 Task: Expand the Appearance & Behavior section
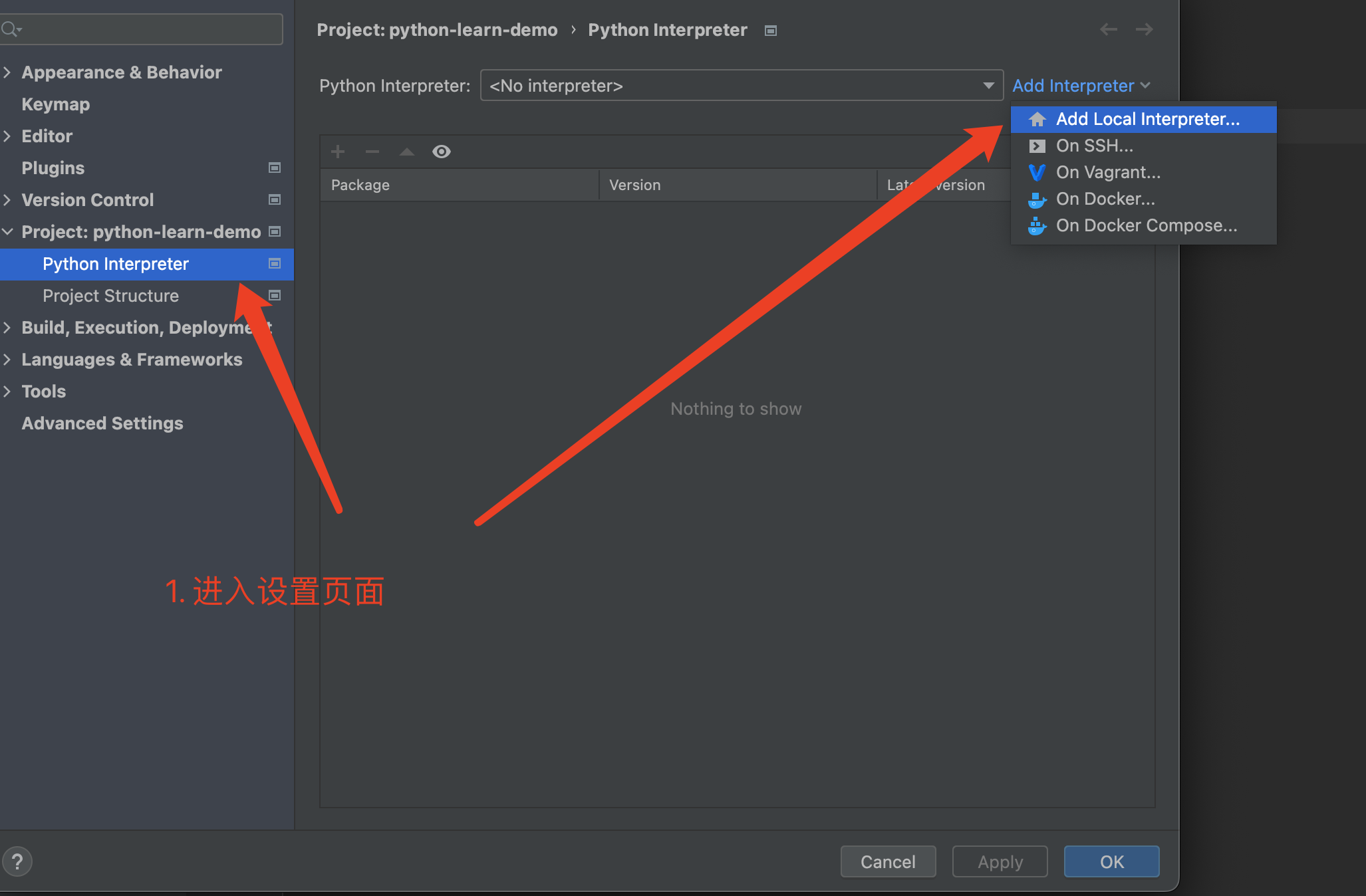click(x=7, y=72)
